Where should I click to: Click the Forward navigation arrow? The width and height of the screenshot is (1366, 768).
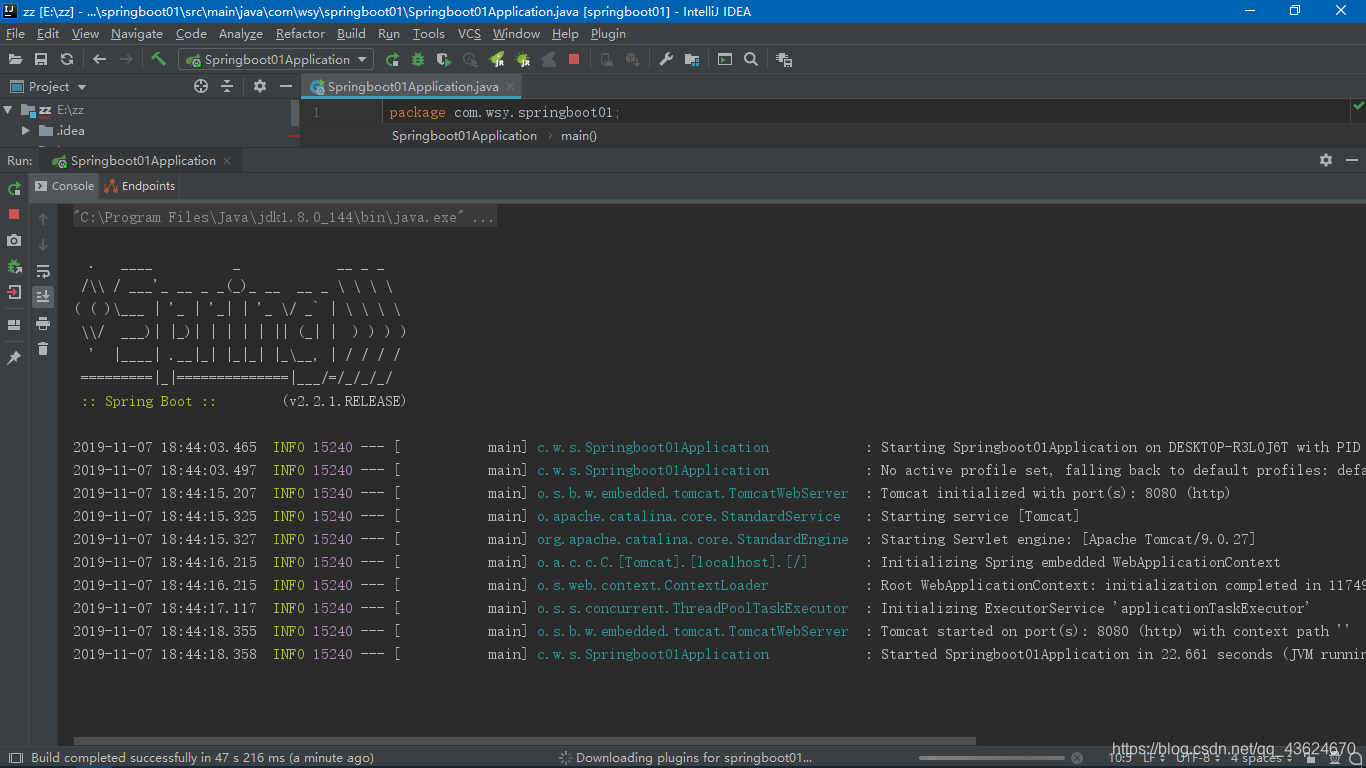(x=126, y=60)
